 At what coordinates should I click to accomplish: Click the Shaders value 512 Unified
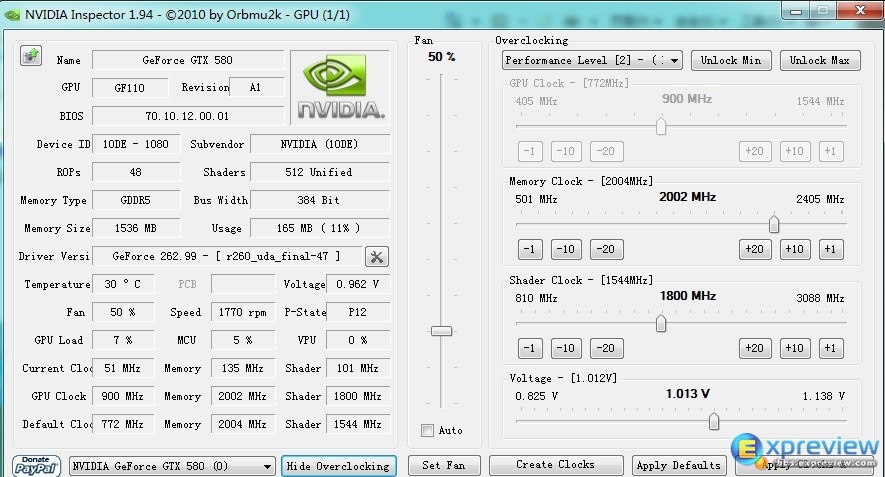coord(319,172)
